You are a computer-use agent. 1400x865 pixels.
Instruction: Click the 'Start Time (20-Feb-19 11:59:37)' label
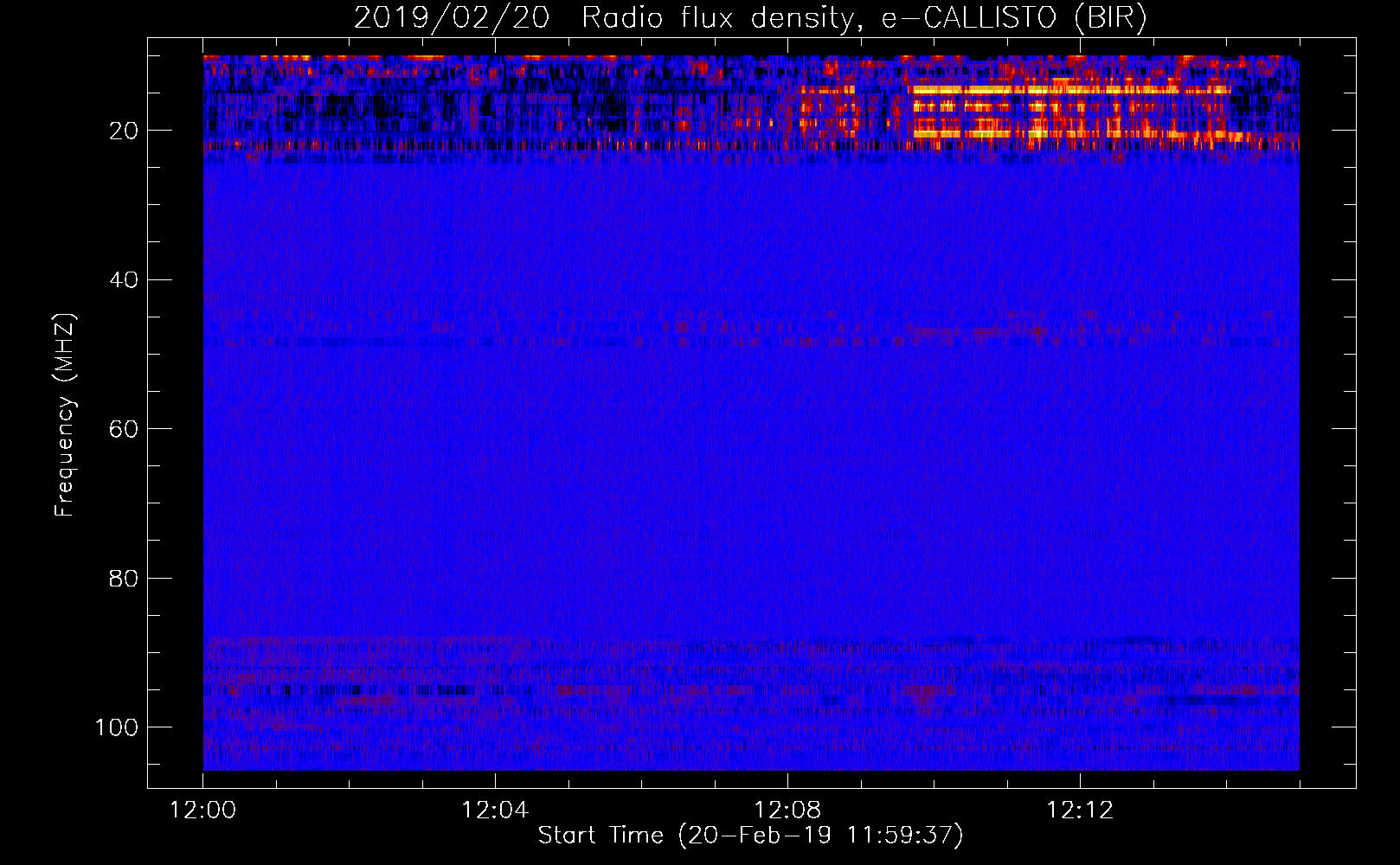click(751, 836)
